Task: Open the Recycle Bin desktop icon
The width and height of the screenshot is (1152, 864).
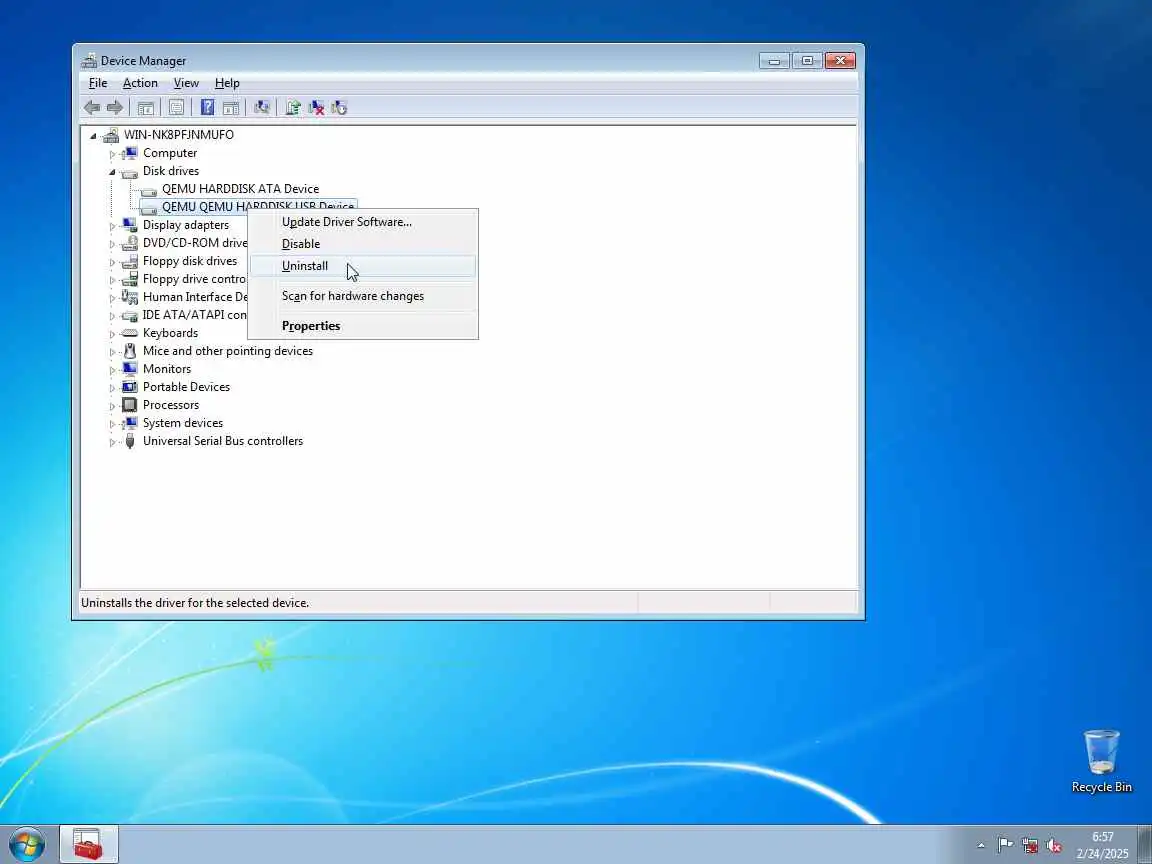Action: click(x=1101, y=761)
